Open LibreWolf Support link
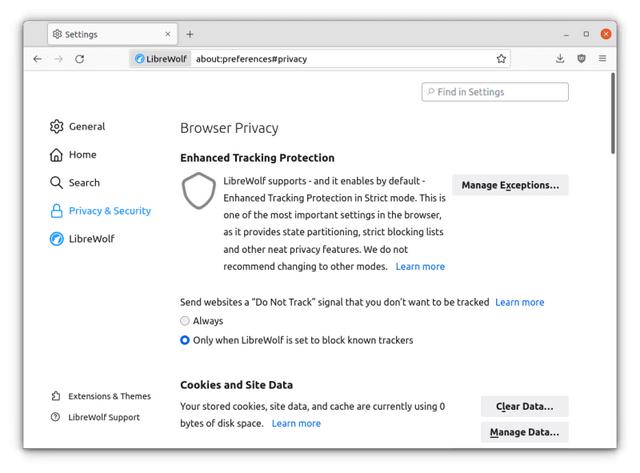 tap(96, 417)
